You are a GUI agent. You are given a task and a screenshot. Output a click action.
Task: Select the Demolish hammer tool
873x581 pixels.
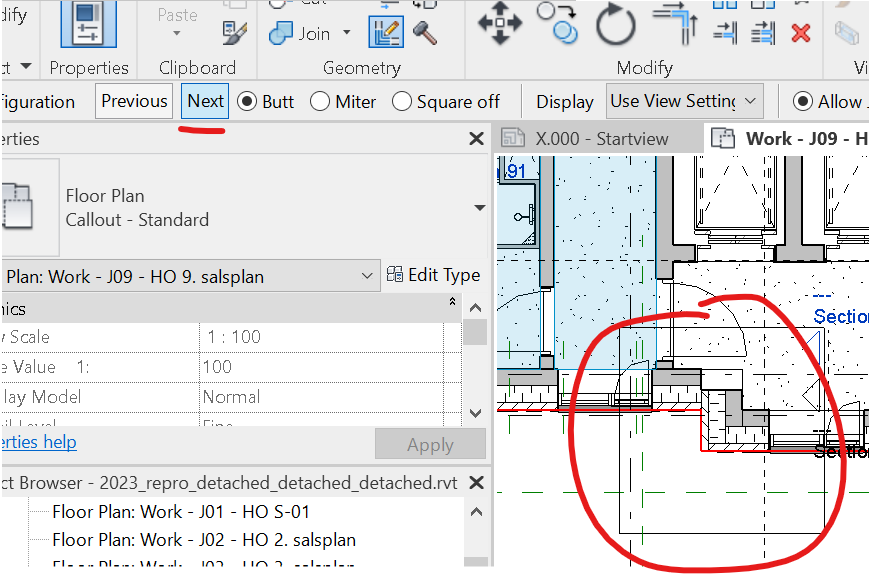point(424,32)
